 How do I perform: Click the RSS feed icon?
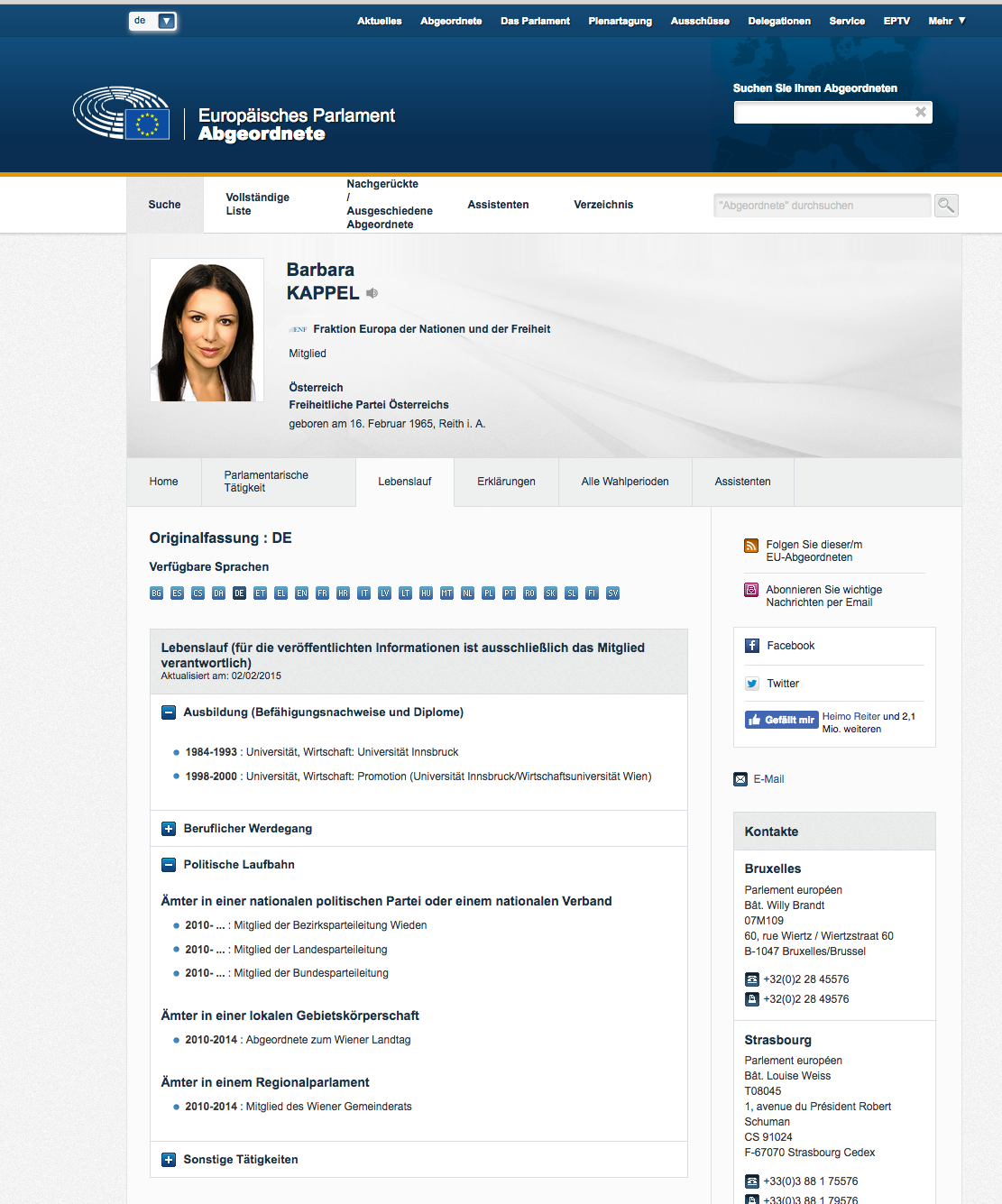751,546
